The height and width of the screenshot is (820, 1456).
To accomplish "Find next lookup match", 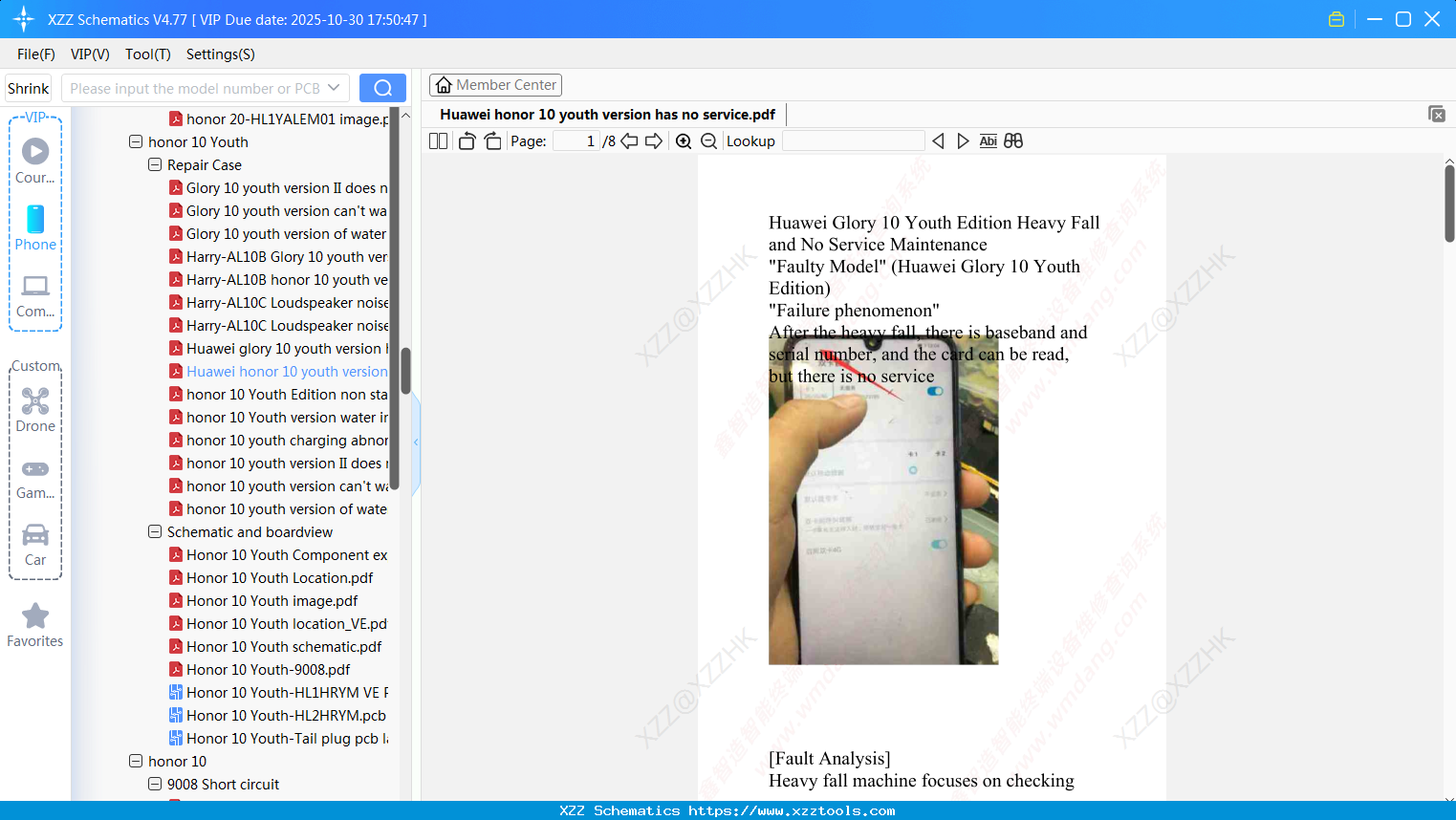I will click(963, 141).
